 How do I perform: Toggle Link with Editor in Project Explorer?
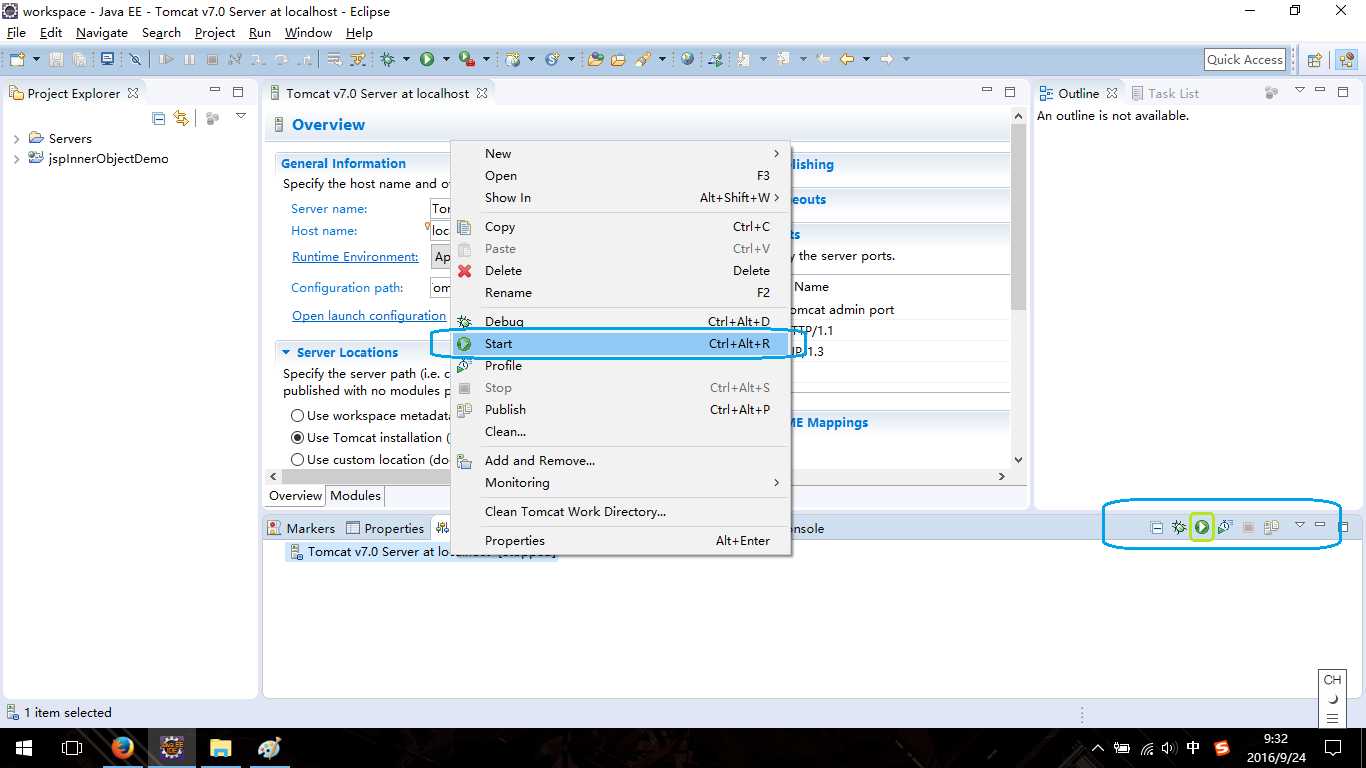(181, 118)
